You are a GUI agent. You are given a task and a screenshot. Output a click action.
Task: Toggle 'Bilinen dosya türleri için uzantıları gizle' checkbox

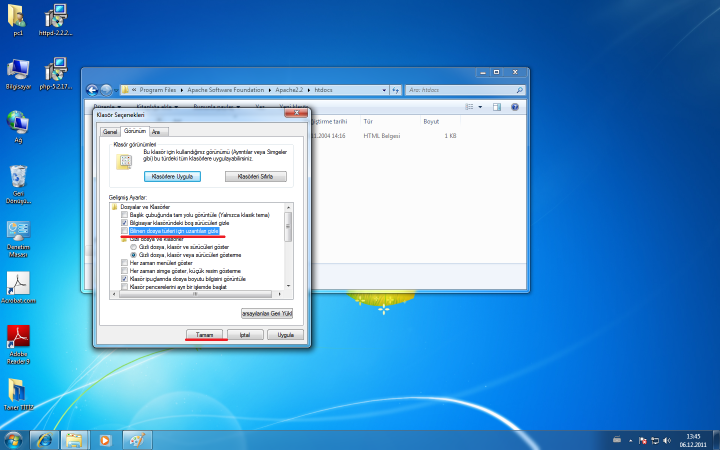point(124,230)
